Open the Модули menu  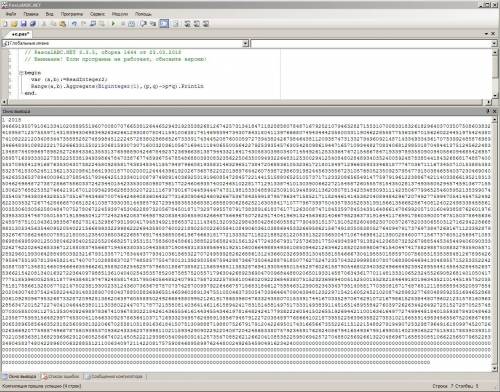click(120, 14)
